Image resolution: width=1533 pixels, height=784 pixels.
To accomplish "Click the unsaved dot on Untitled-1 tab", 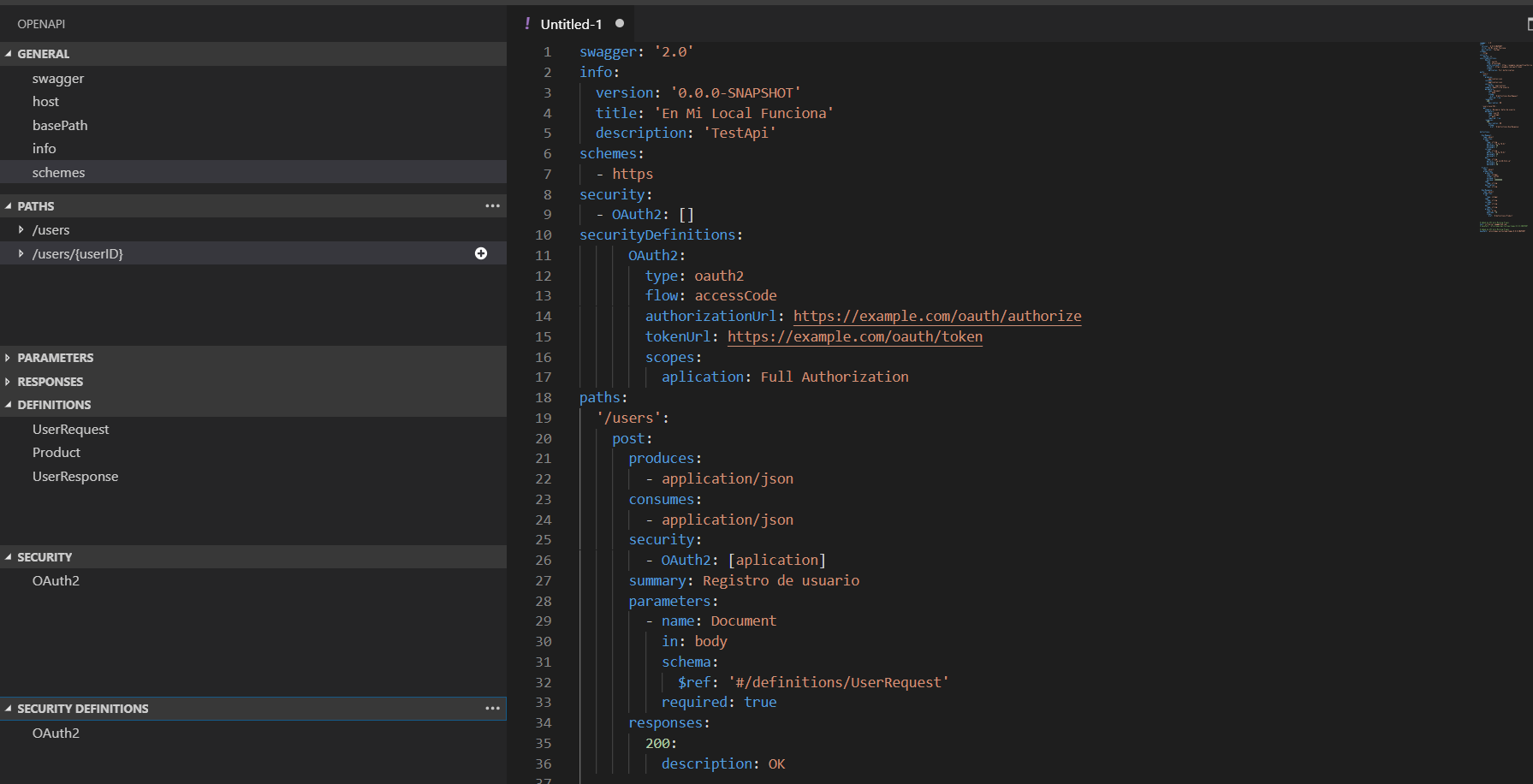I will coord(620,24).
